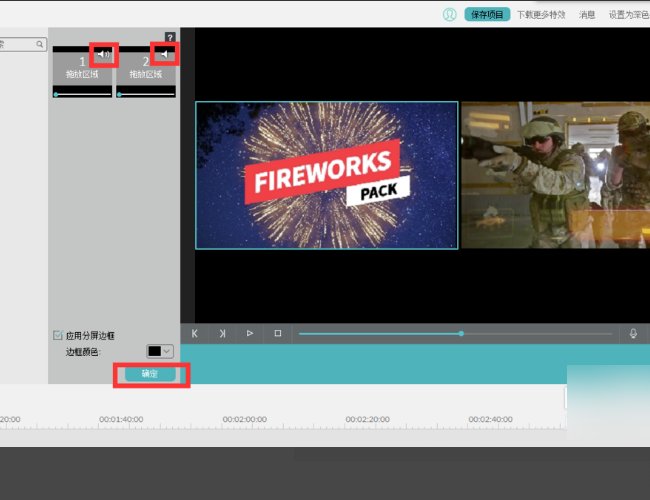Step to next frame in preview
Viewport: 650px width, 500px height.
[x=222, y=333]
